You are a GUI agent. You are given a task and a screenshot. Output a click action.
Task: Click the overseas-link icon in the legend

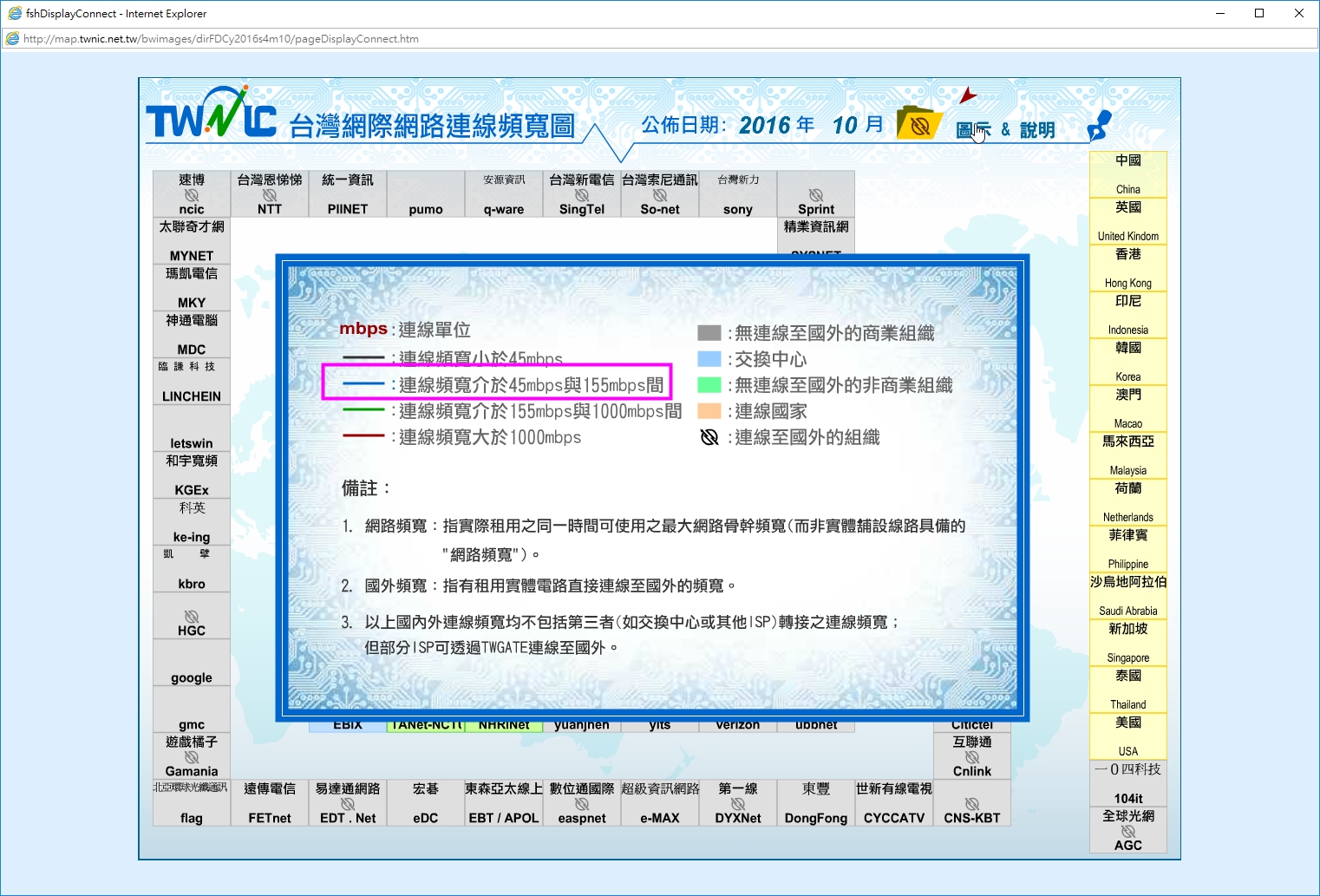(x=709, y=437)
